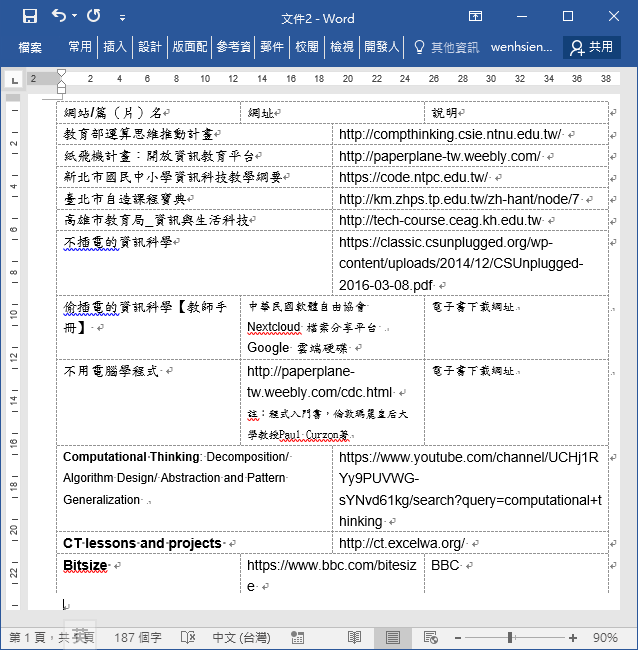Image resolution: width=638 pixels, height=650 pixels.
Task: Switch to Web Layout view
Action: [430, 638]
